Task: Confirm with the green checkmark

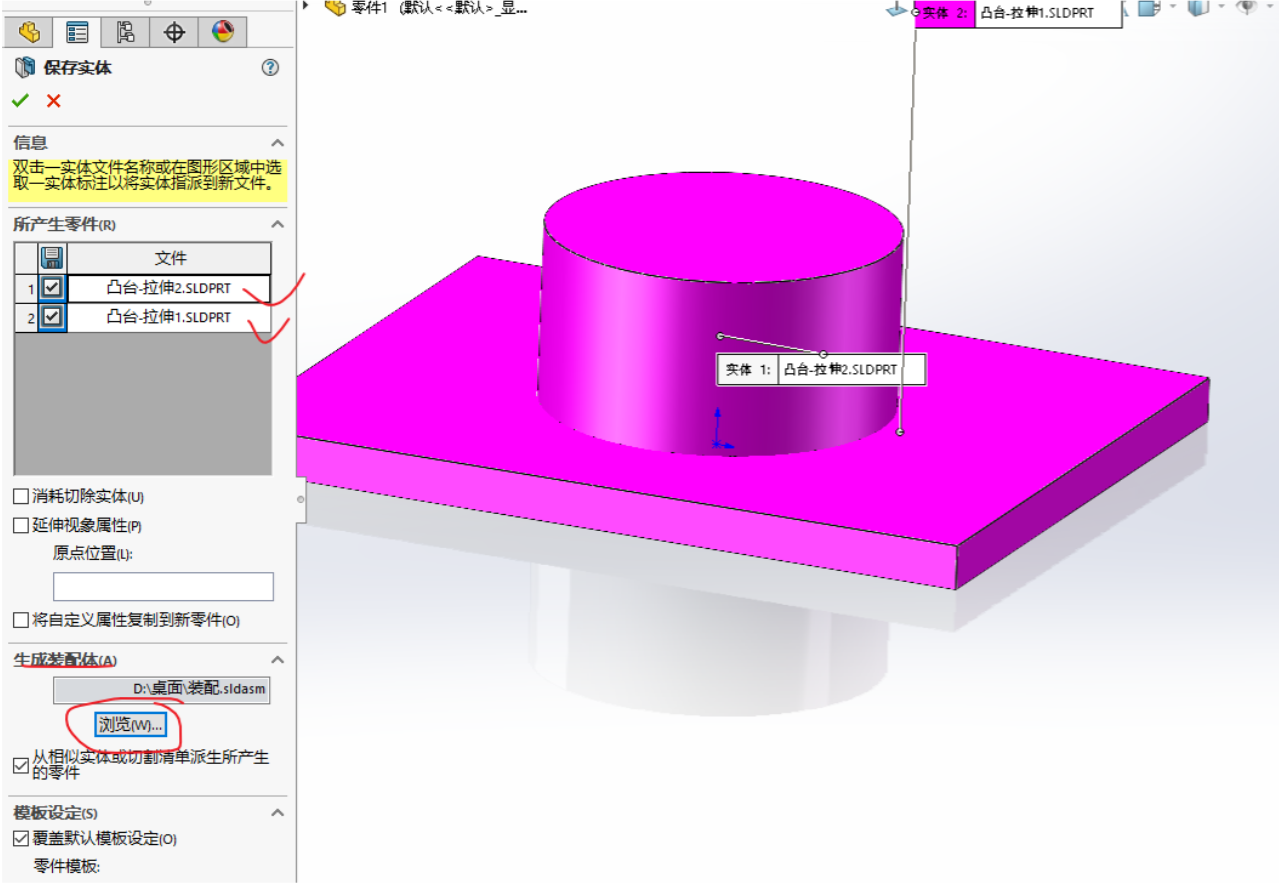Action: [21, 100]
